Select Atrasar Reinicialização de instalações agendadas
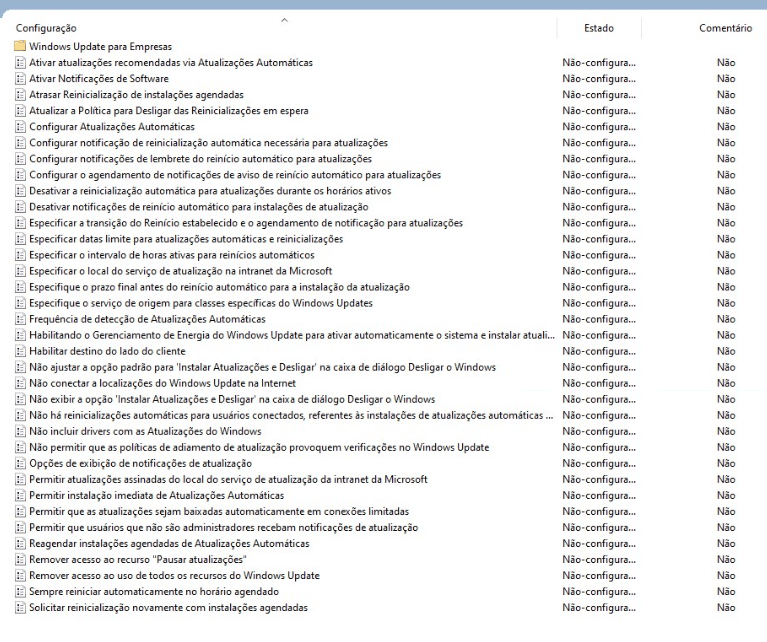The height and width of the screenshot is (642, 767). tap(136, 94)
